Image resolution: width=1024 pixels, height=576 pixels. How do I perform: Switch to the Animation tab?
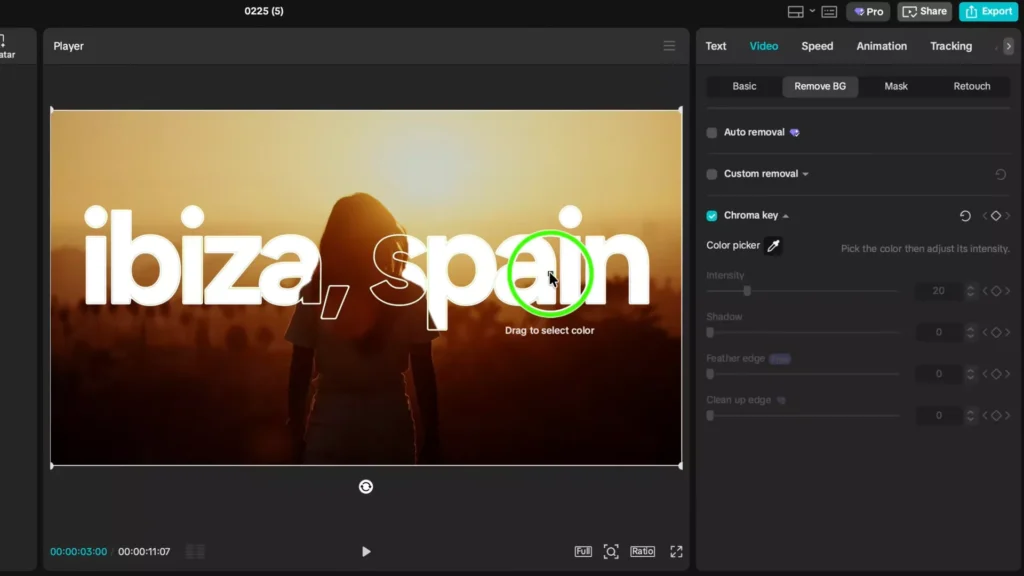pos(881,46)
